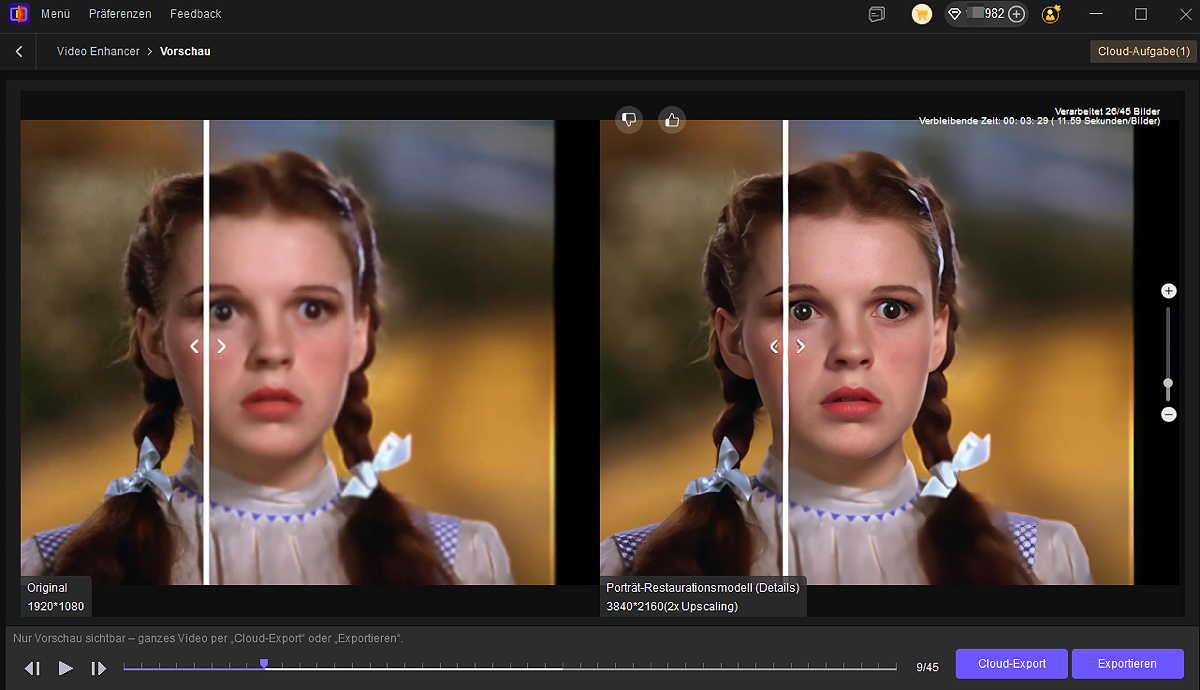Click the app logo icon
Image resolution: width=1200 pixels, height=690 pixels.
(18, 14)
